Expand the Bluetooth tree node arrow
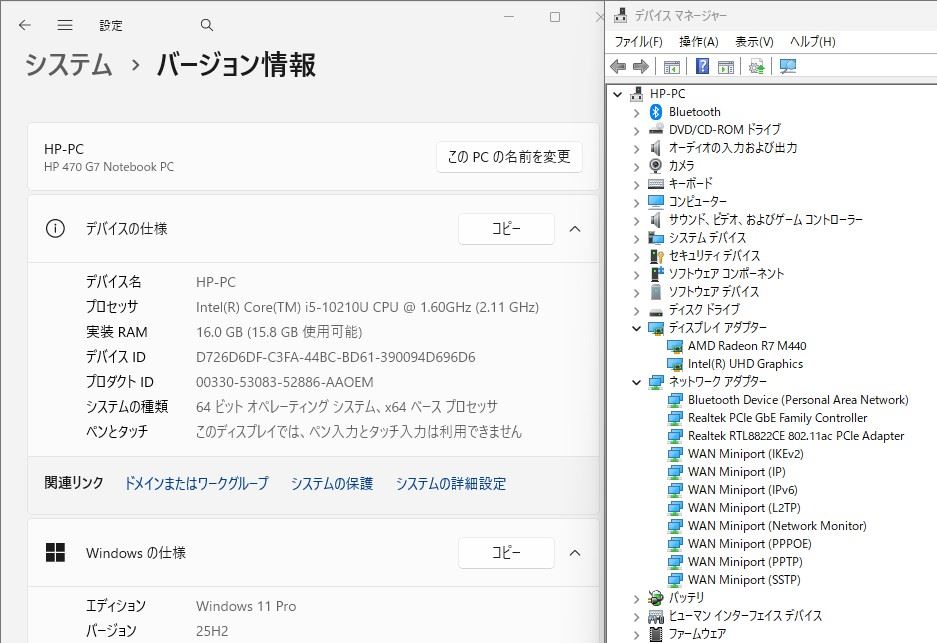 (636, 112)
